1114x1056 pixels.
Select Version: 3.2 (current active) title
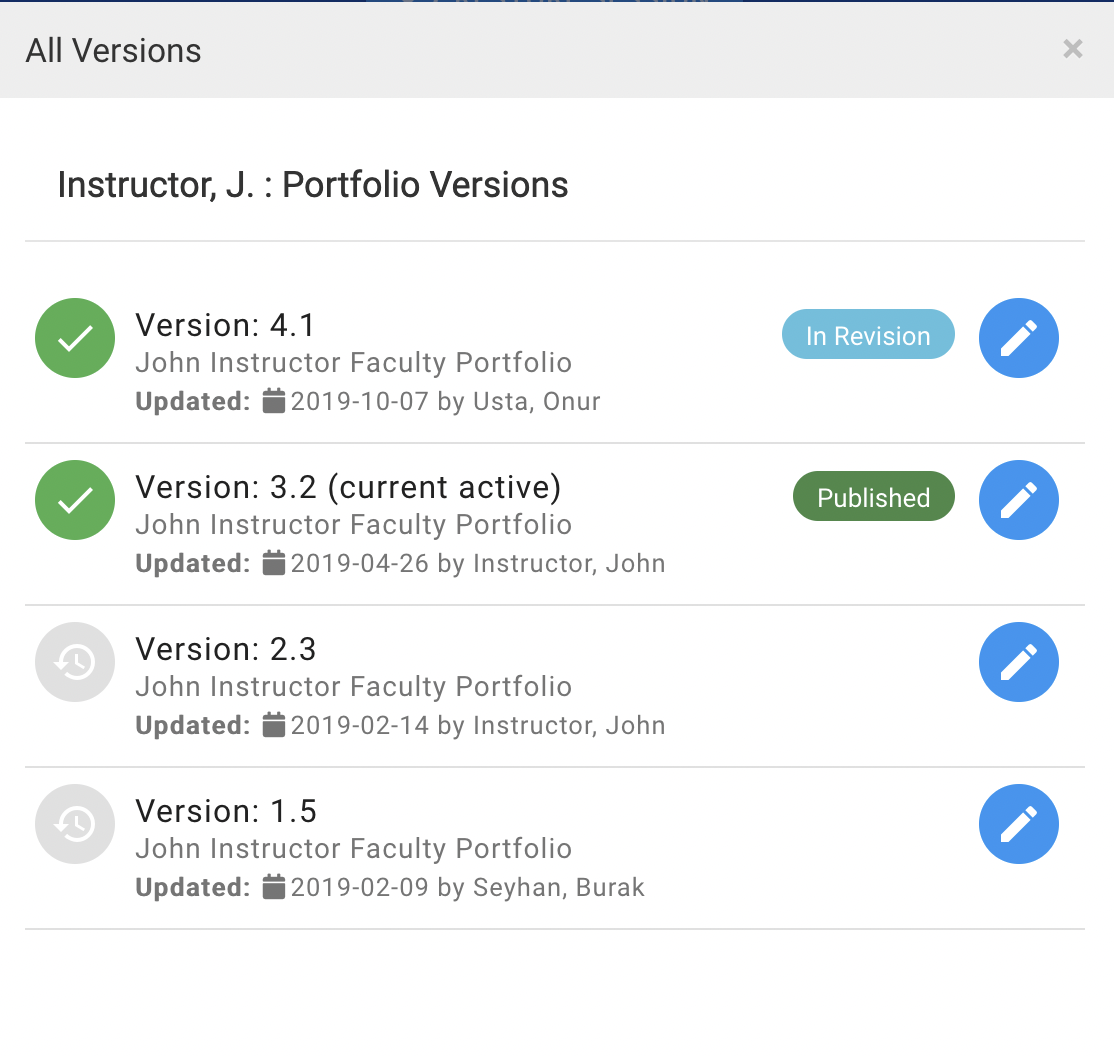(x=348, y=487)
